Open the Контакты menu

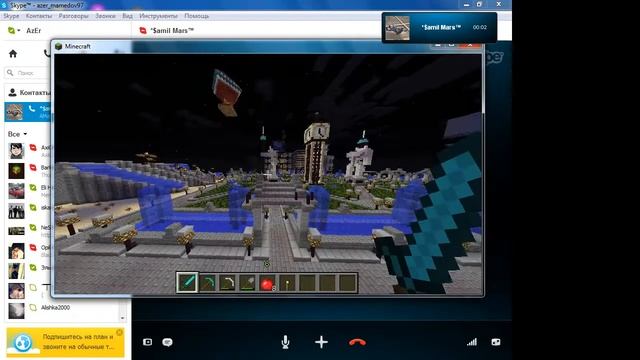coord(39,16)
